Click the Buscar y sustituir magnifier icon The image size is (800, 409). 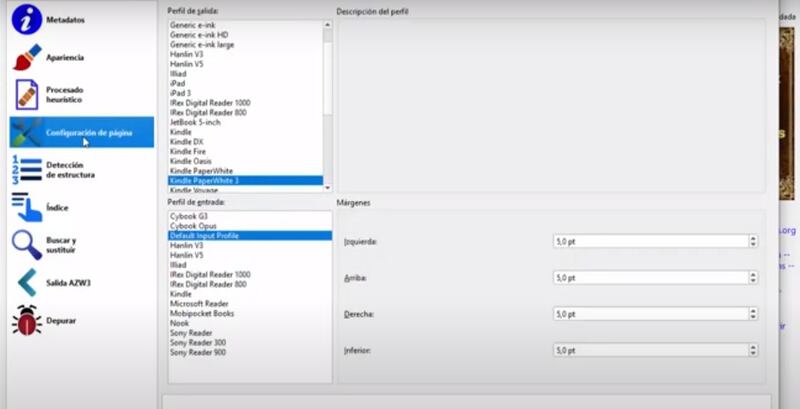point(26,244)
